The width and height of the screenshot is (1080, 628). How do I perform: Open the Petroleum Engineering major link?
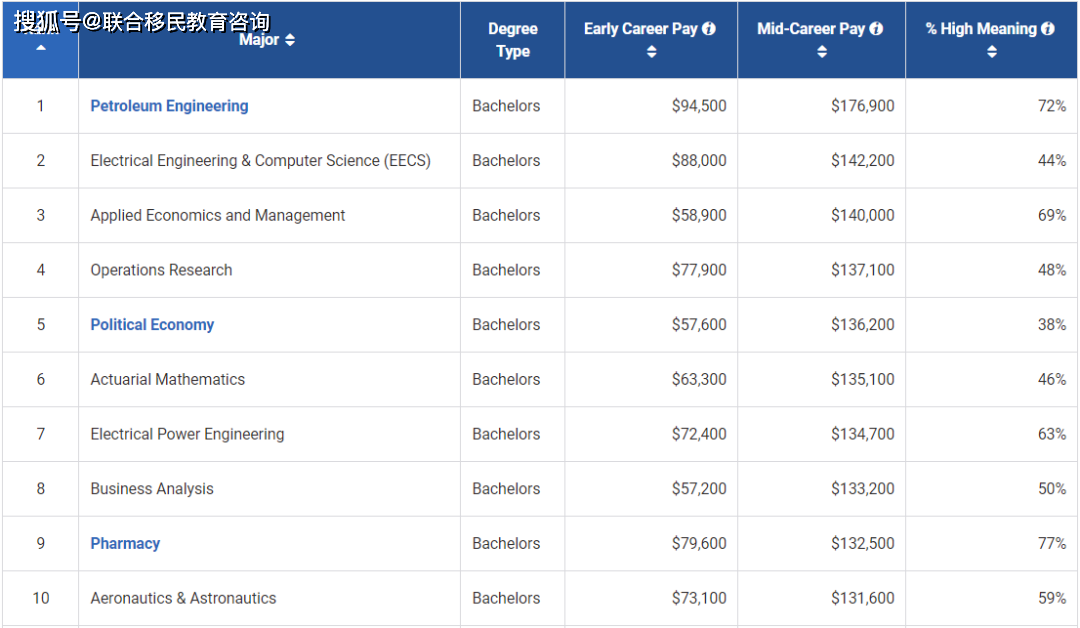click(169, 106)
